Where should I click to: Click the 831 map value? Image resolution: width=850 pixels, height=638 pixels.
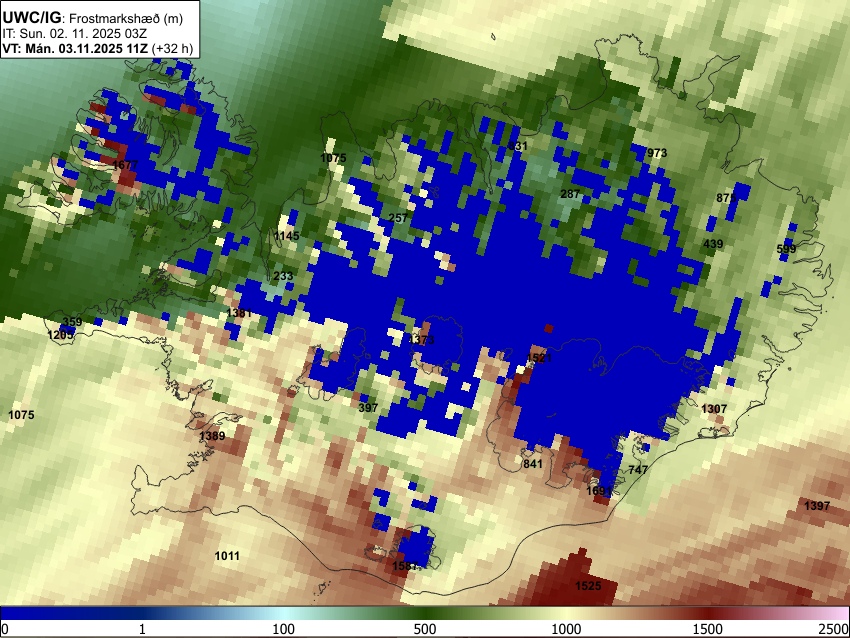click(x=518, y=146)
